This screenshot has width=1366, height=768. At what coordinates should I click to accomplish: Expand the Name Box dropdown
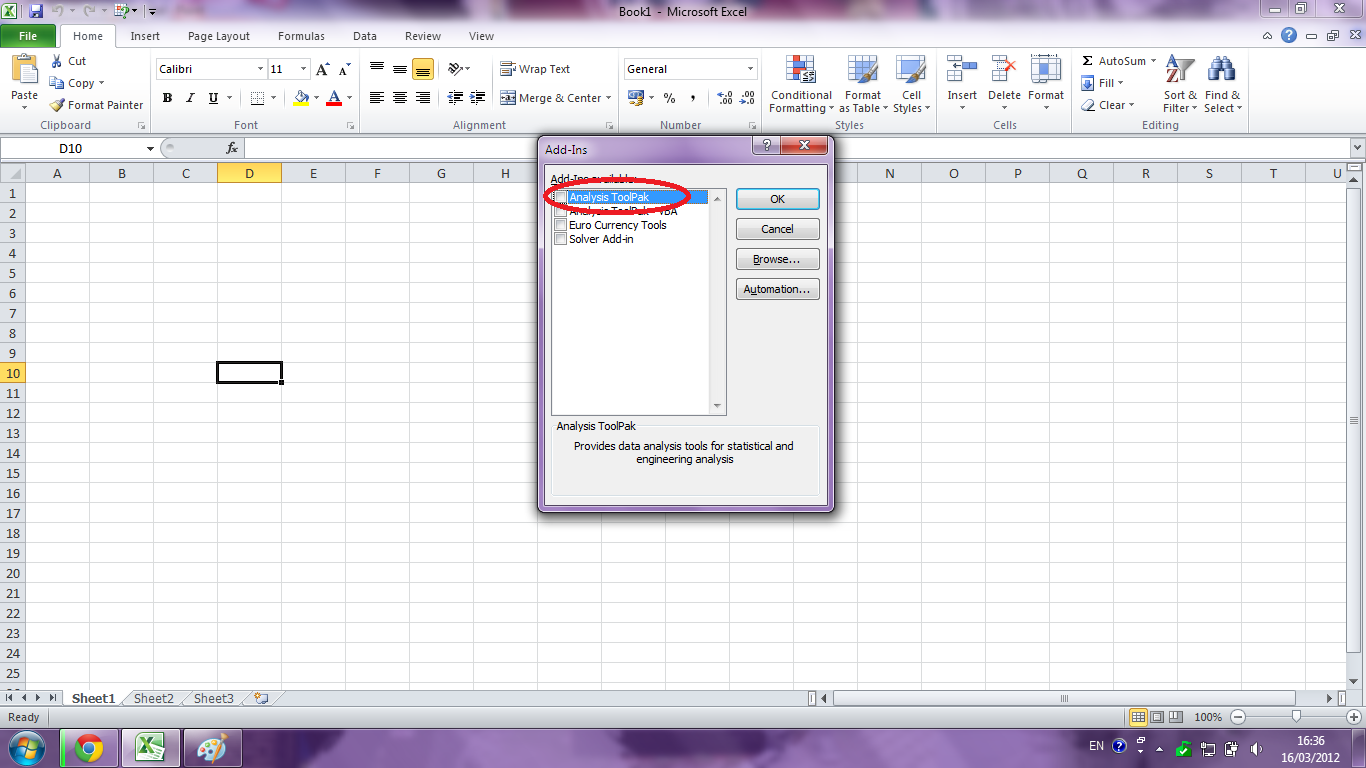pyautogui.click(x=150, y=148)
